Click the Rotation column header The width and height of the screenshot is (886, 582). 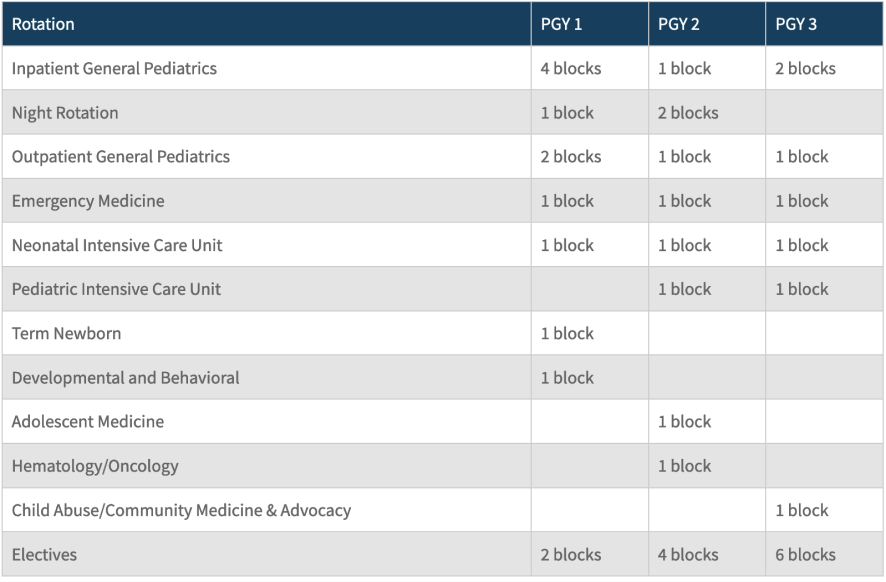(x=43, y=24)
